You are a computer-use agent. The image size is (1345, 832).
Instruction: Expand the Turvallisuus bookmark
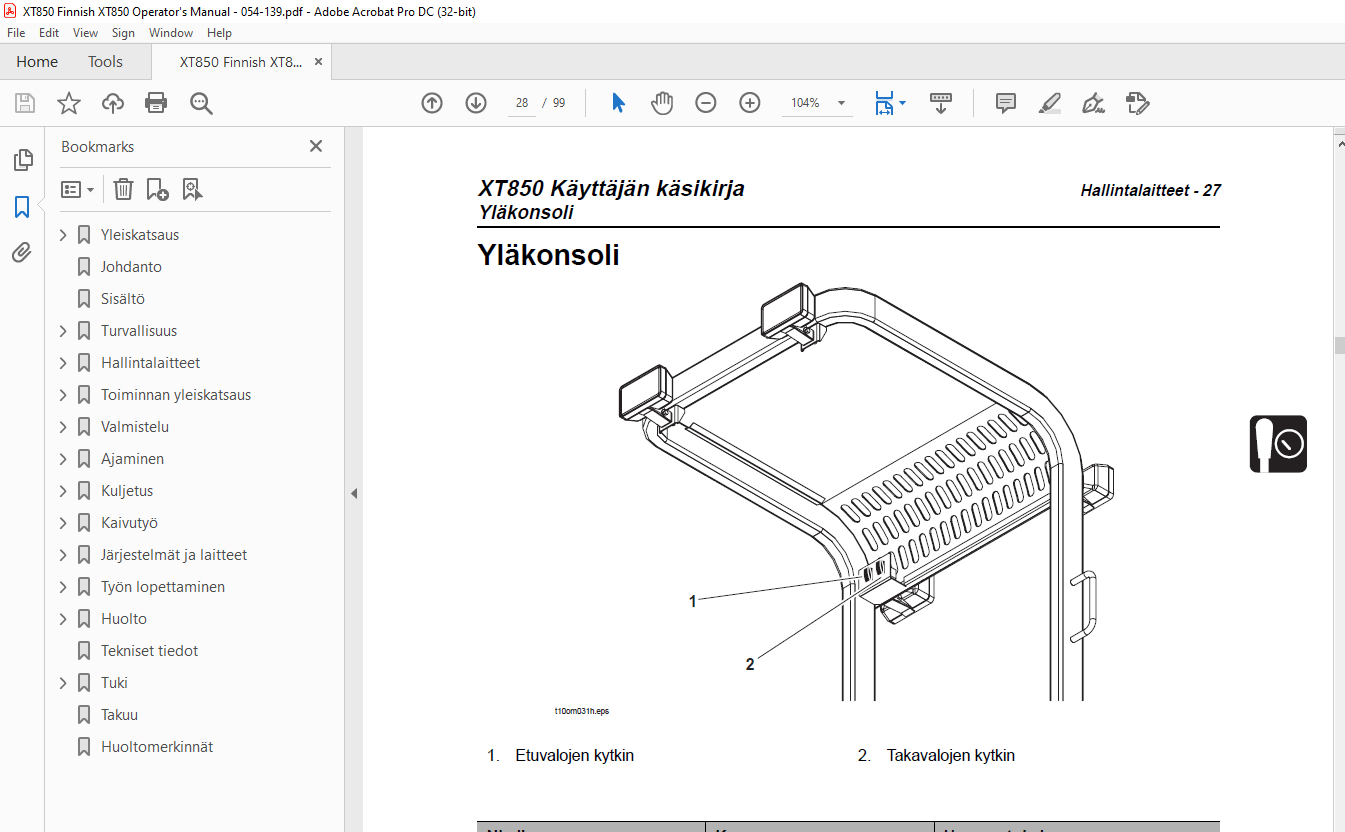tap(63, 331)
